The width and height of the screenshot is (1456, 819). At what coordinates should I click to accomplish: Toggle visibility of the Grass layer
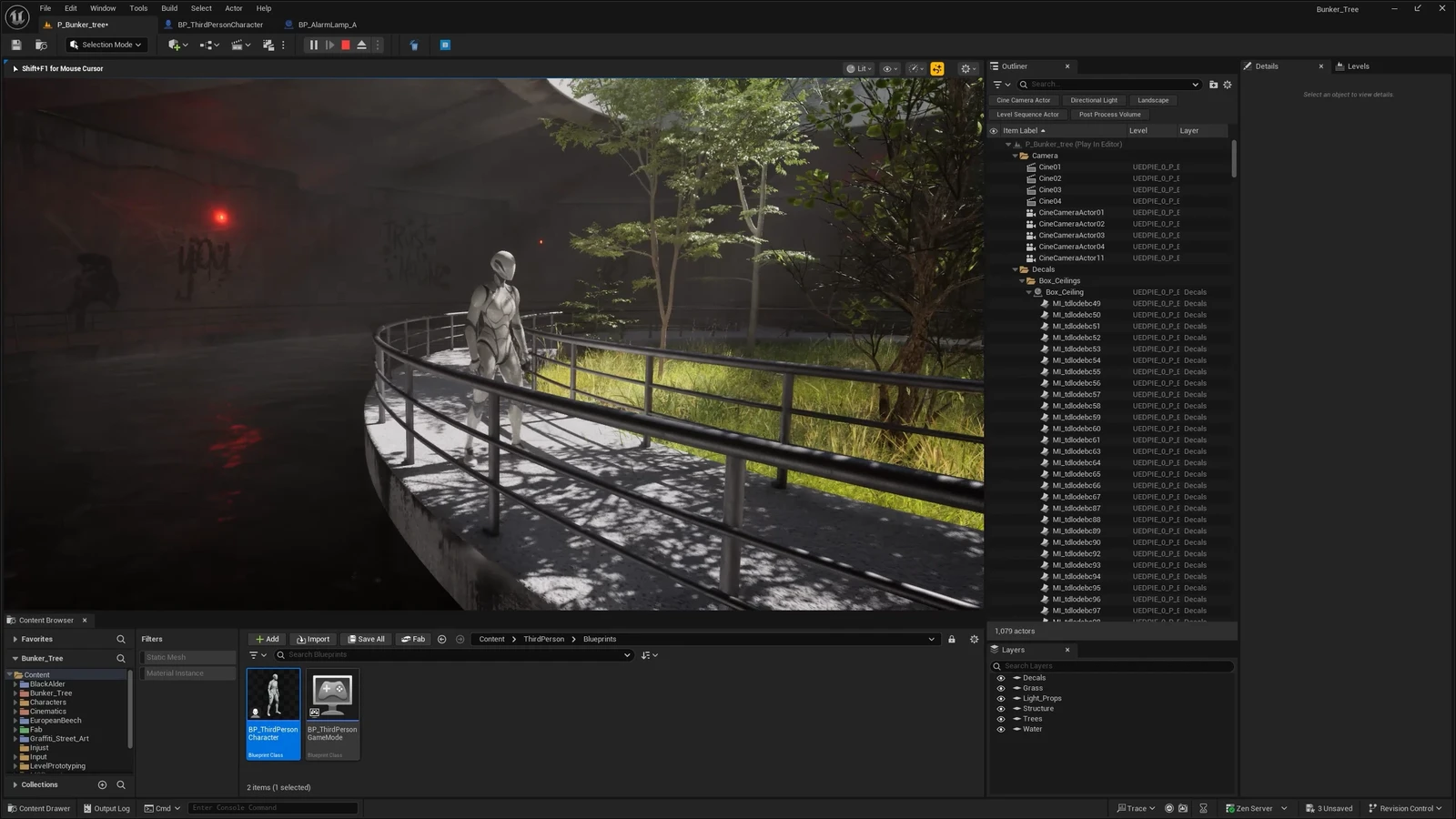1001,688
